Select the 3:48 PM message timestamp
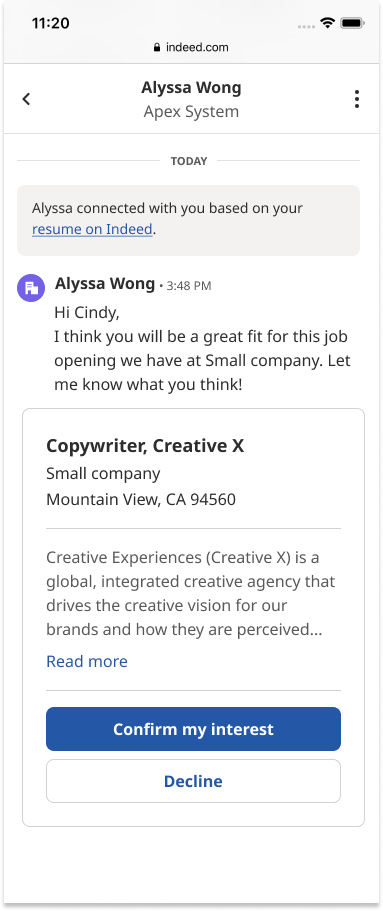Screen dimensions: 383x911 coord(189,286)
